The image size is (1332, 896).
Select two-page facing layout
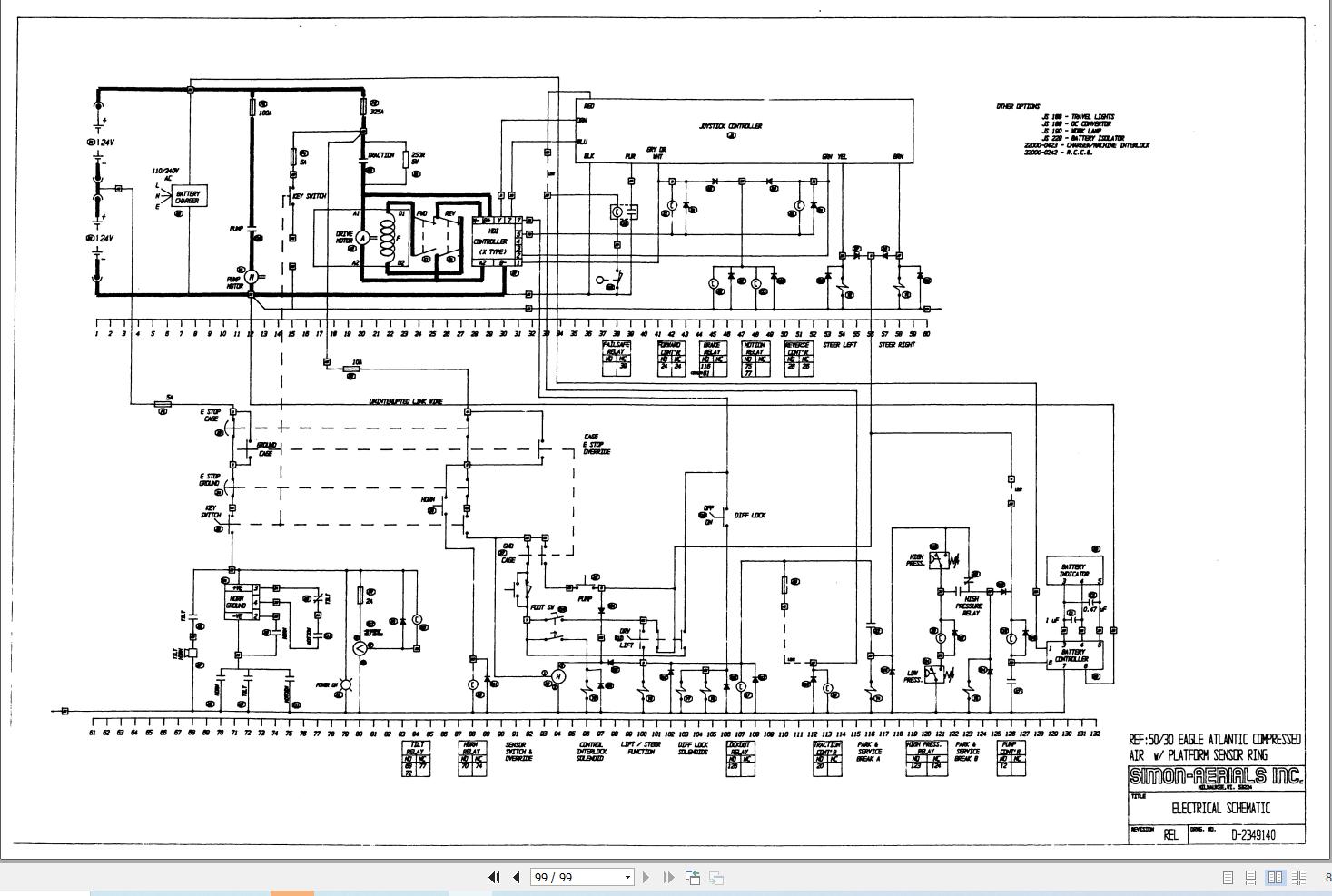pos(1275,877)
